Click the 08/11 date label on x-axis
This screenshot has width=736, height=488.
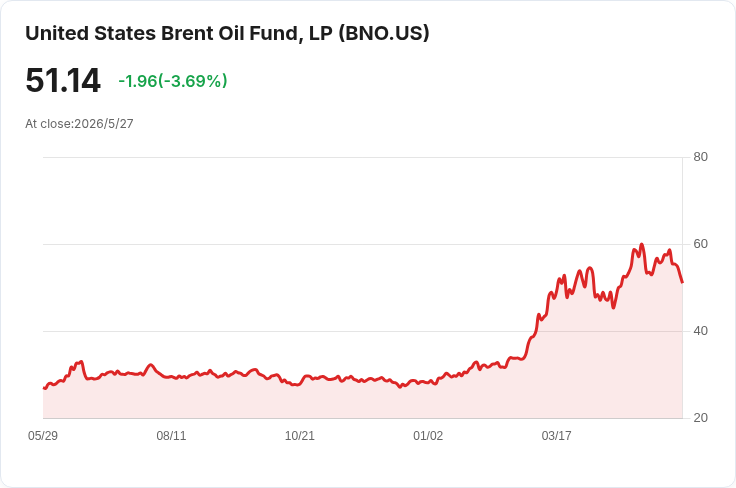pos(171,435)
